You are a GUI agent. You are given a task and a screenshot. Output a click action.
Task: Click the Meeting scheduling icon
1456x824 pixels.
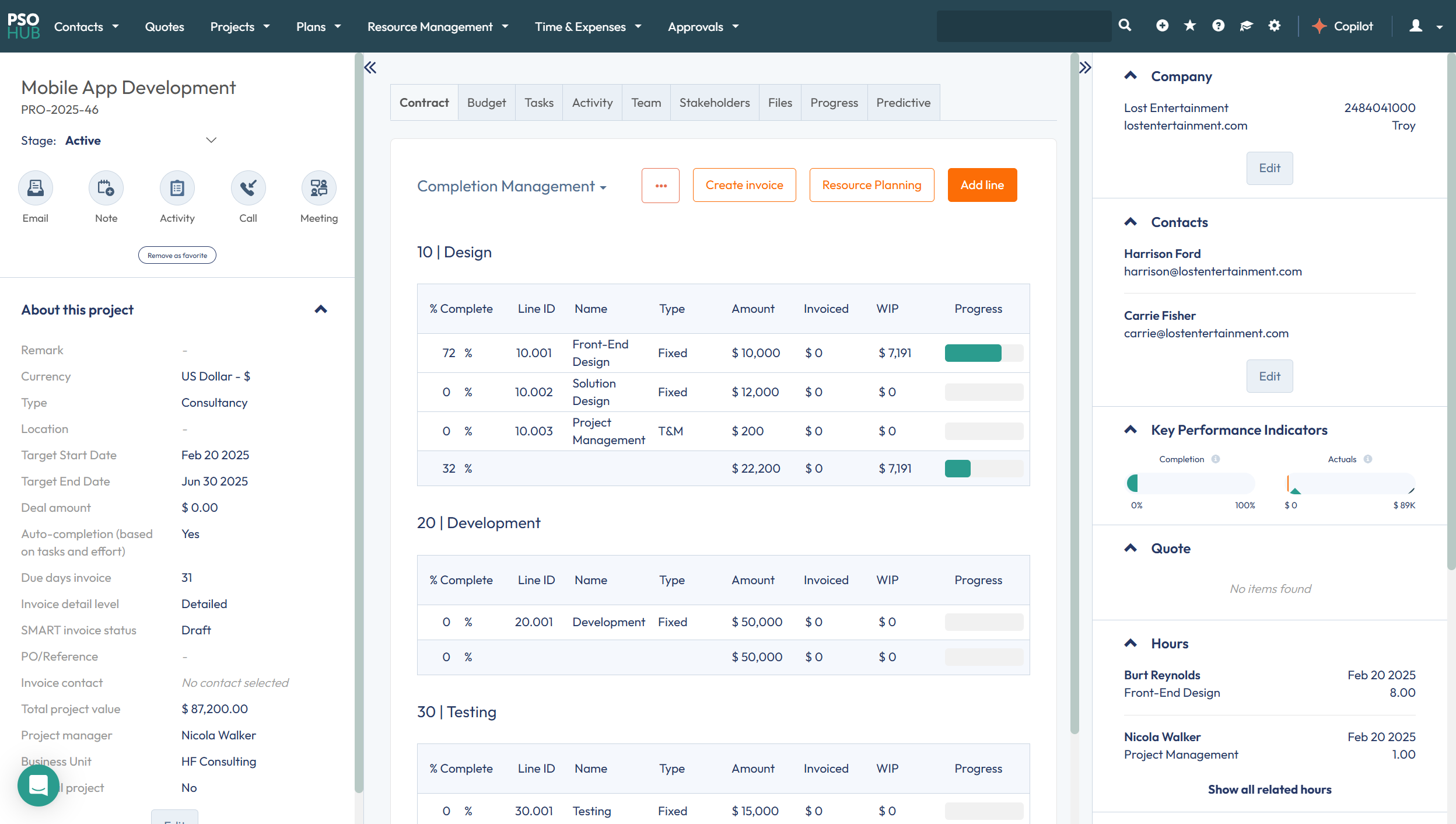pos(318,188)
